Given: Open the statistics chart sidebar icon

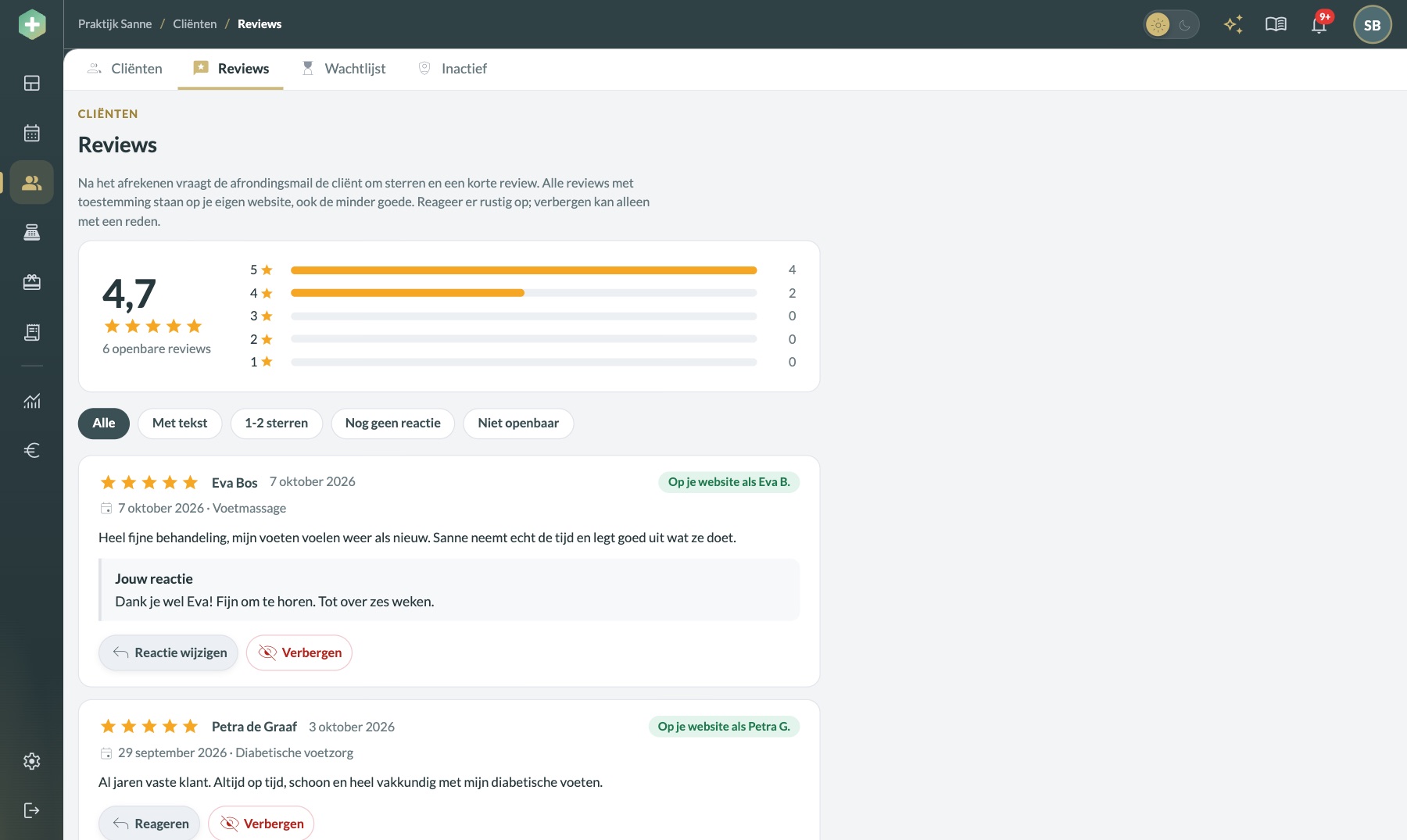Looking at the screenshot, I should pos(31,401).
